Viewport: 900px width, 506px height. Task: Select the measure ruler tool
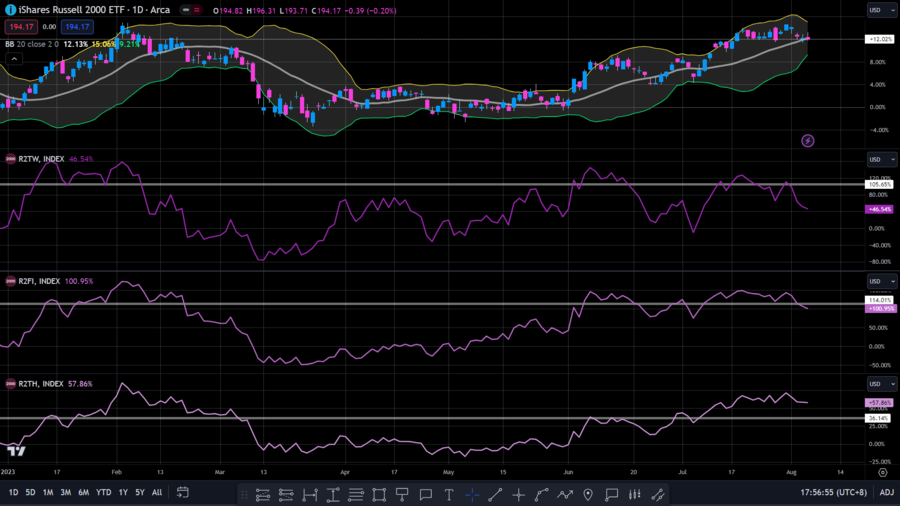click(658, 495)
